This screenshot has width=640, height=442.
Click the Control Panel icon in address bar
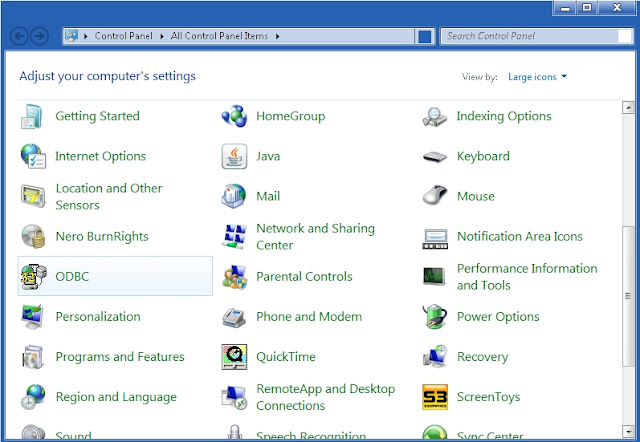click(71, 36)
